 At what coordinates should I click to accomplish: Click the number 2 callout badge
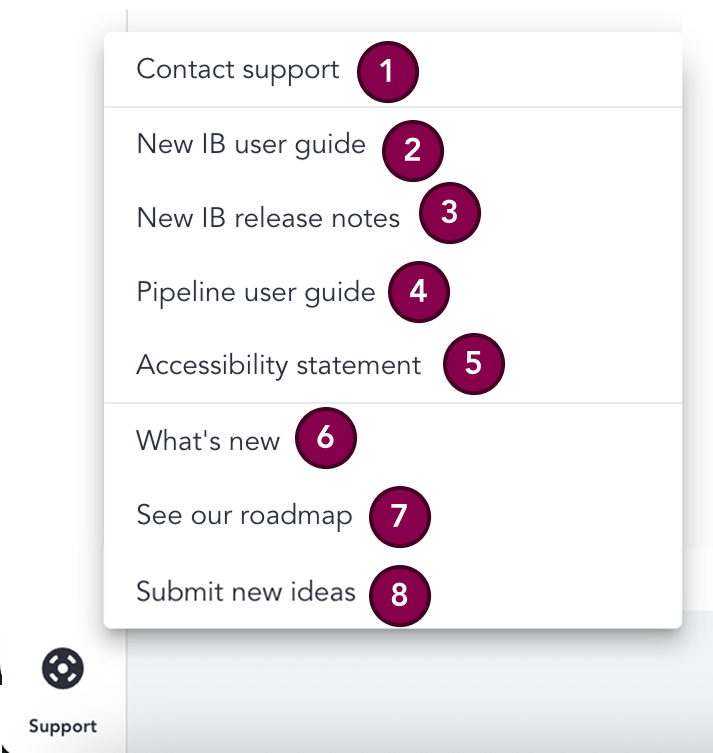pyautogui.click(x=412, y=150)
